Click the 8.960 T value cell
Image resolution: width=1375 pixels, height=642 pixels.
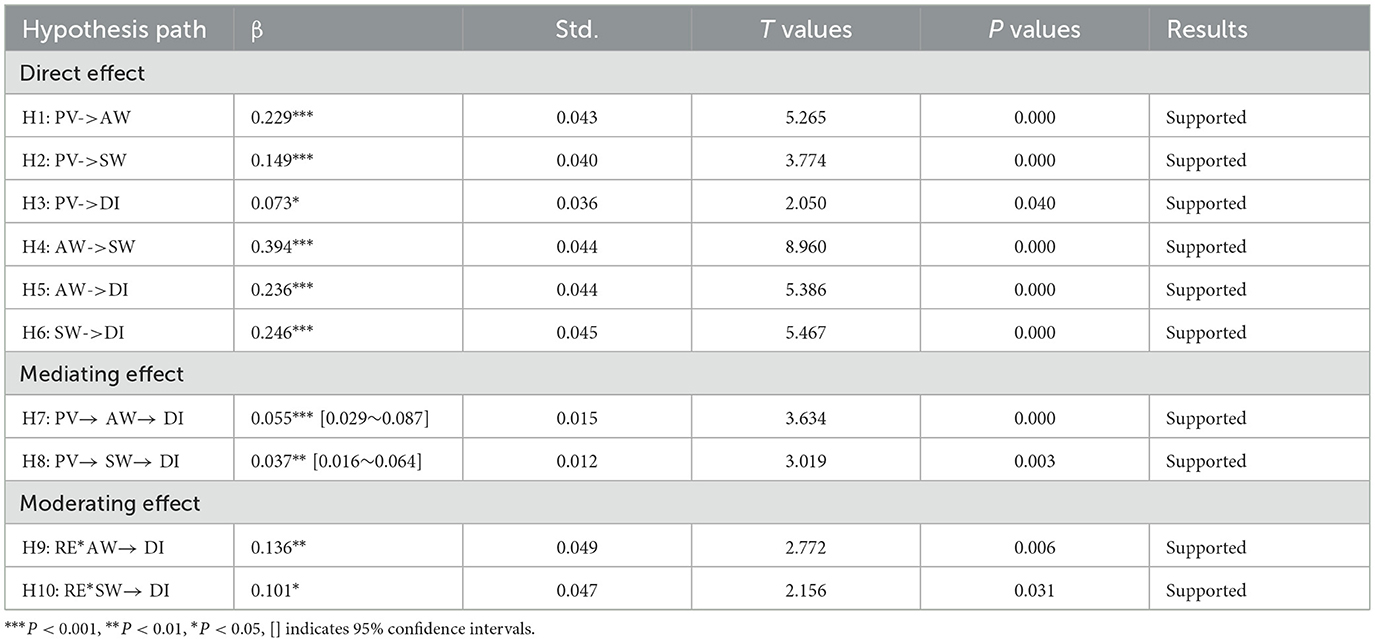pos(805,246)
